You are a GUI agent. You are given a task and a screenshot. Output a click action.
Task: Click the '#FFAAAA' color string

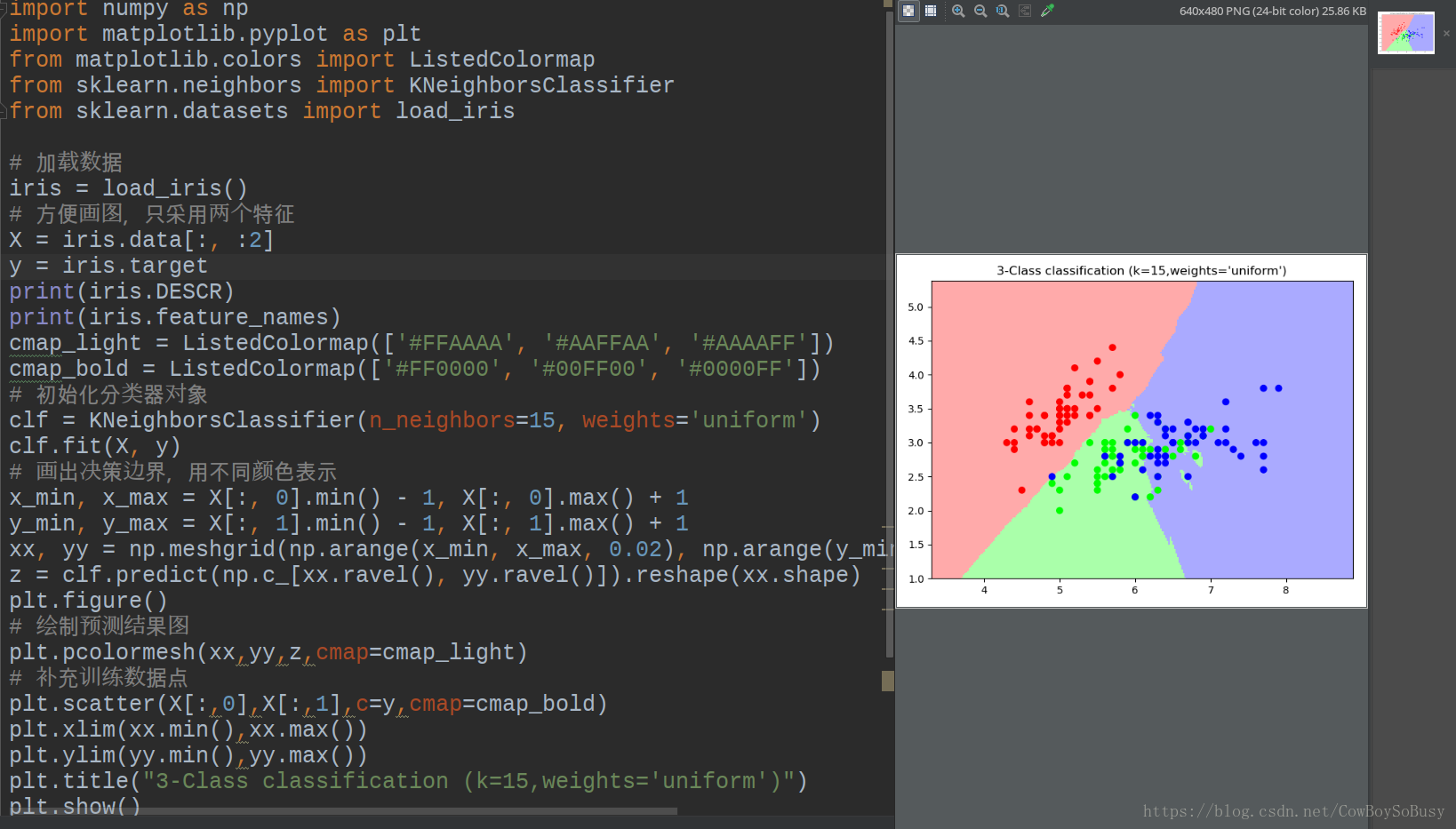click(455, 343)
